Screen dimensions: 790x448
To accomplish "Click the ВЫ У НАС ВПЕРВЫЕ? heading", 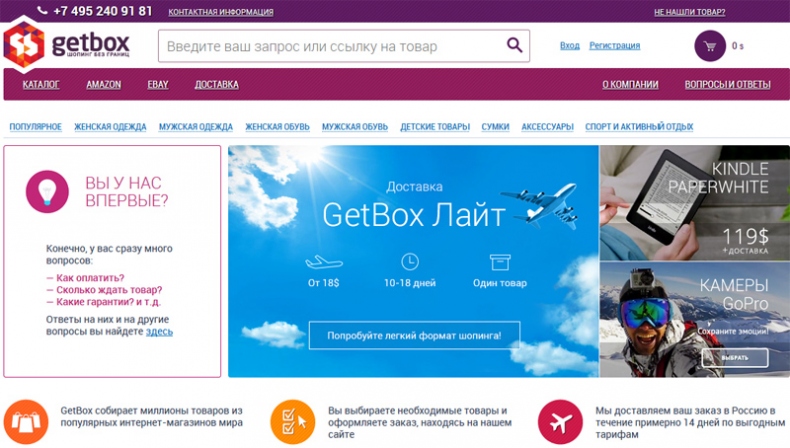I will (126, 191).
